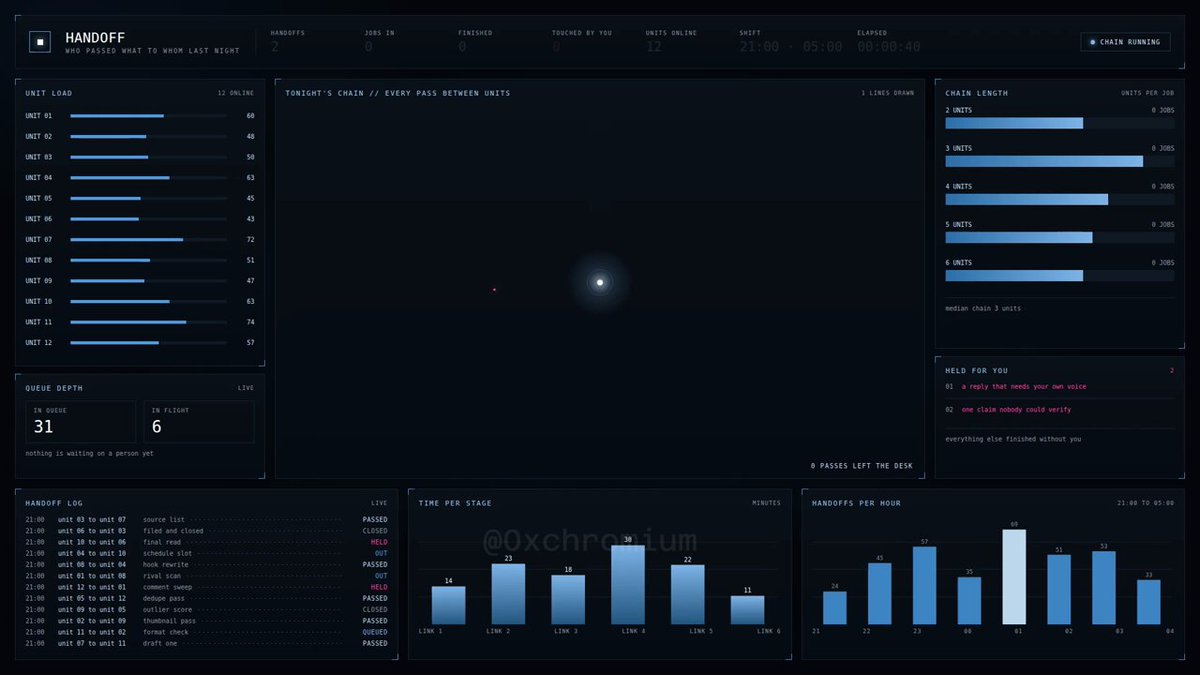Click the Units Online value 12 in header
Viewport: 1200px width, 675px height.
[654, 47]
